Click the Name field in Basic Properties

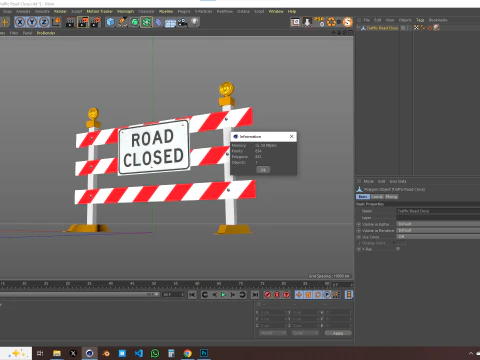(438, 211)
